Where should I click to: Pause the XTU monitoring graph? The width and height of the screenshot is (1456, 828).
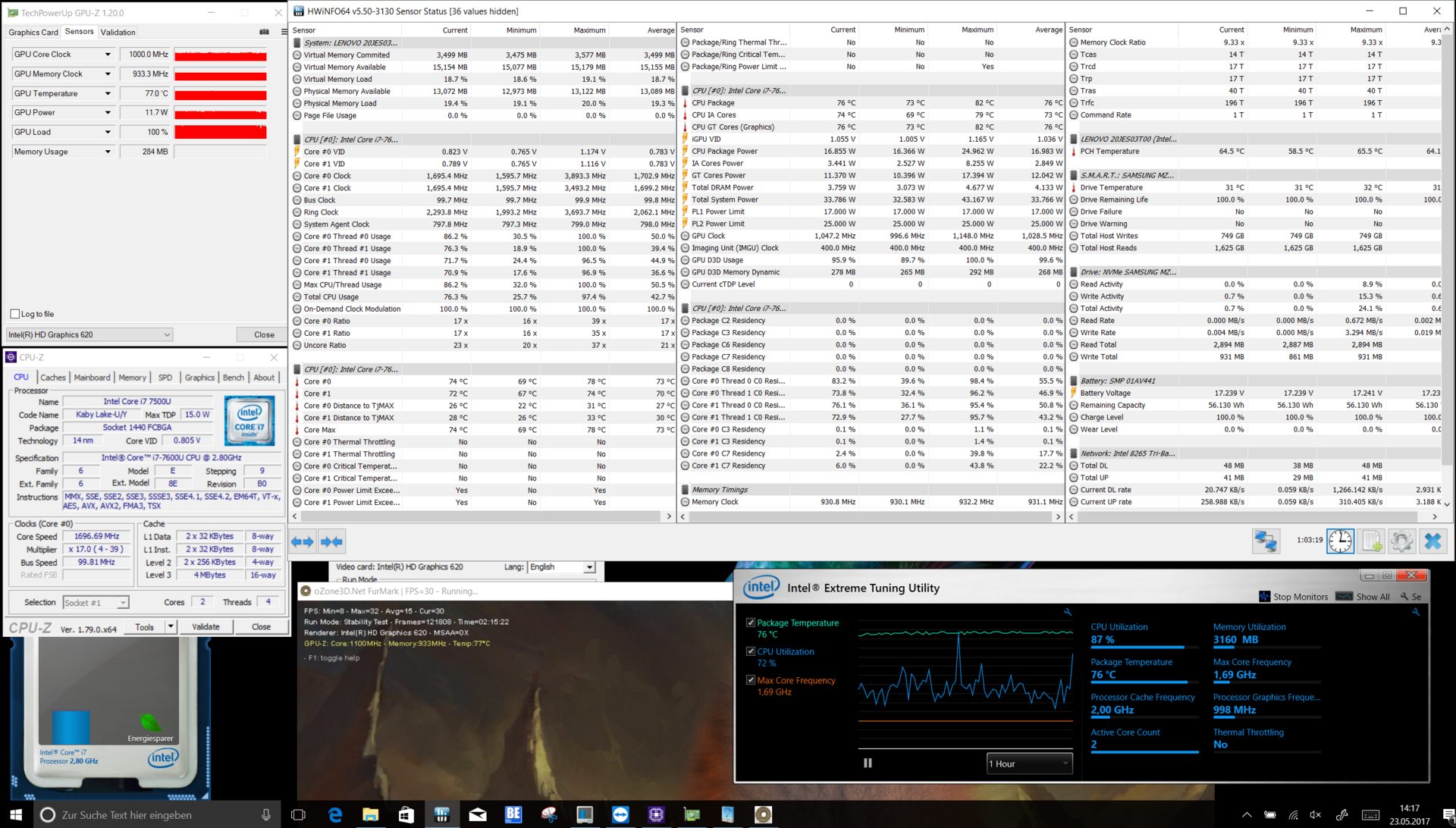coord(868,764)
